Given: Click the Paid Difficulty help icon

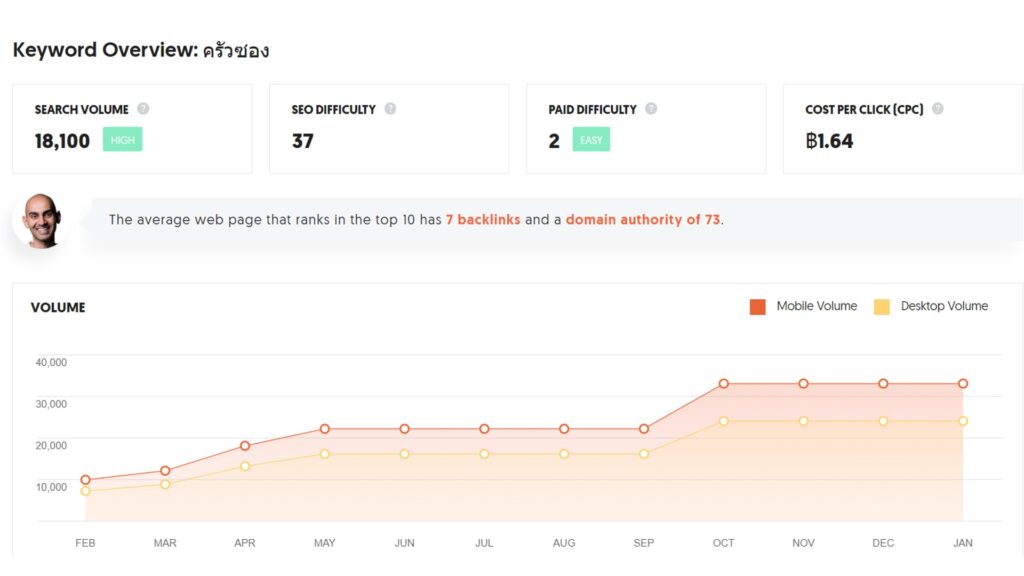Looking at the screenshot, I should pos(651,108).
